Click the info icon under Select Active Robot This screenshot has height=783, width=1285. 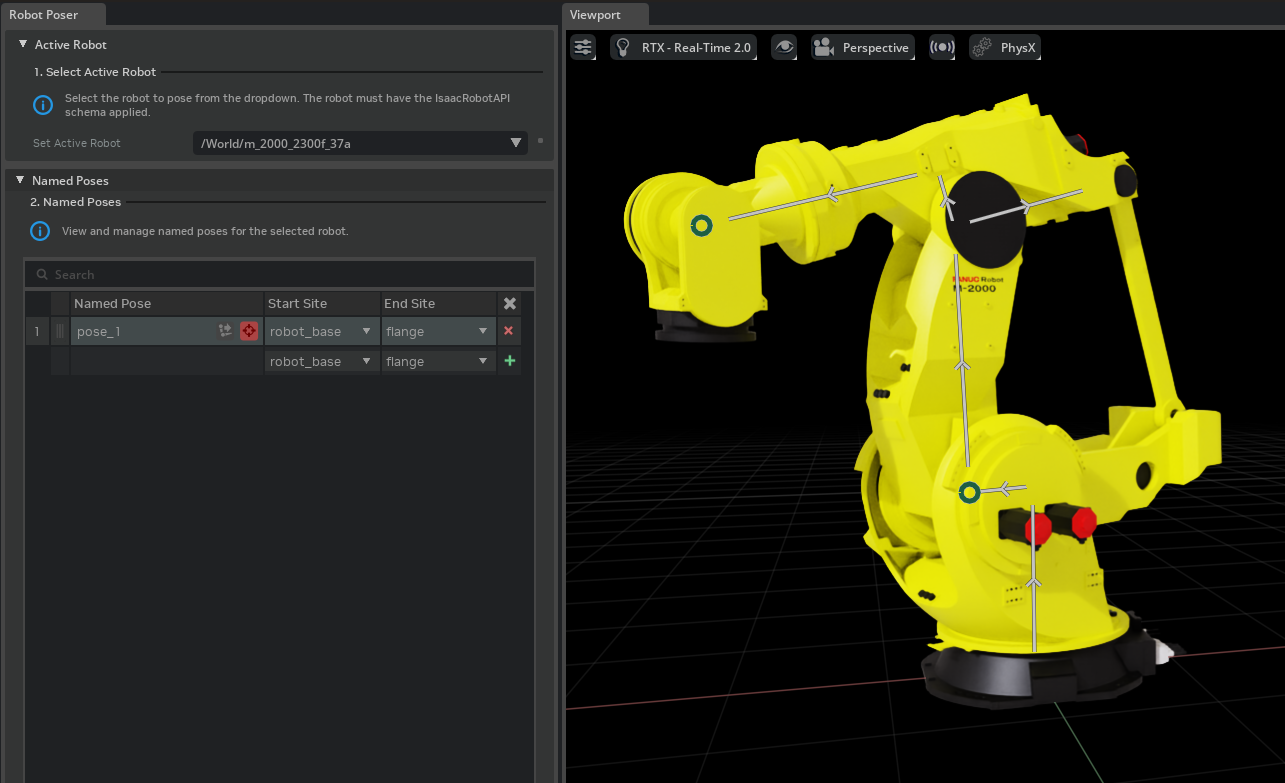[43, 105]
